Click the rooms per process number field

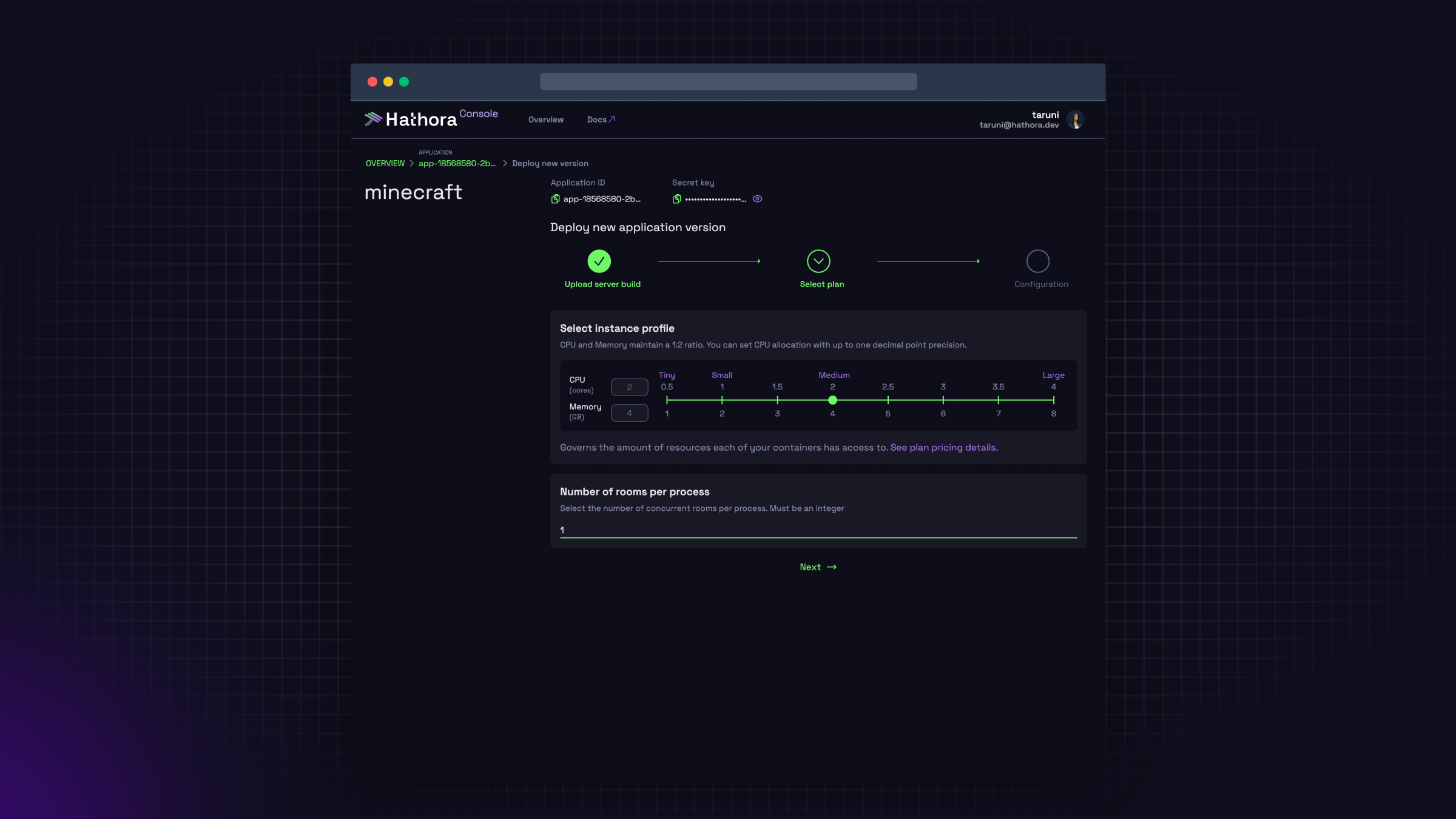818,530
